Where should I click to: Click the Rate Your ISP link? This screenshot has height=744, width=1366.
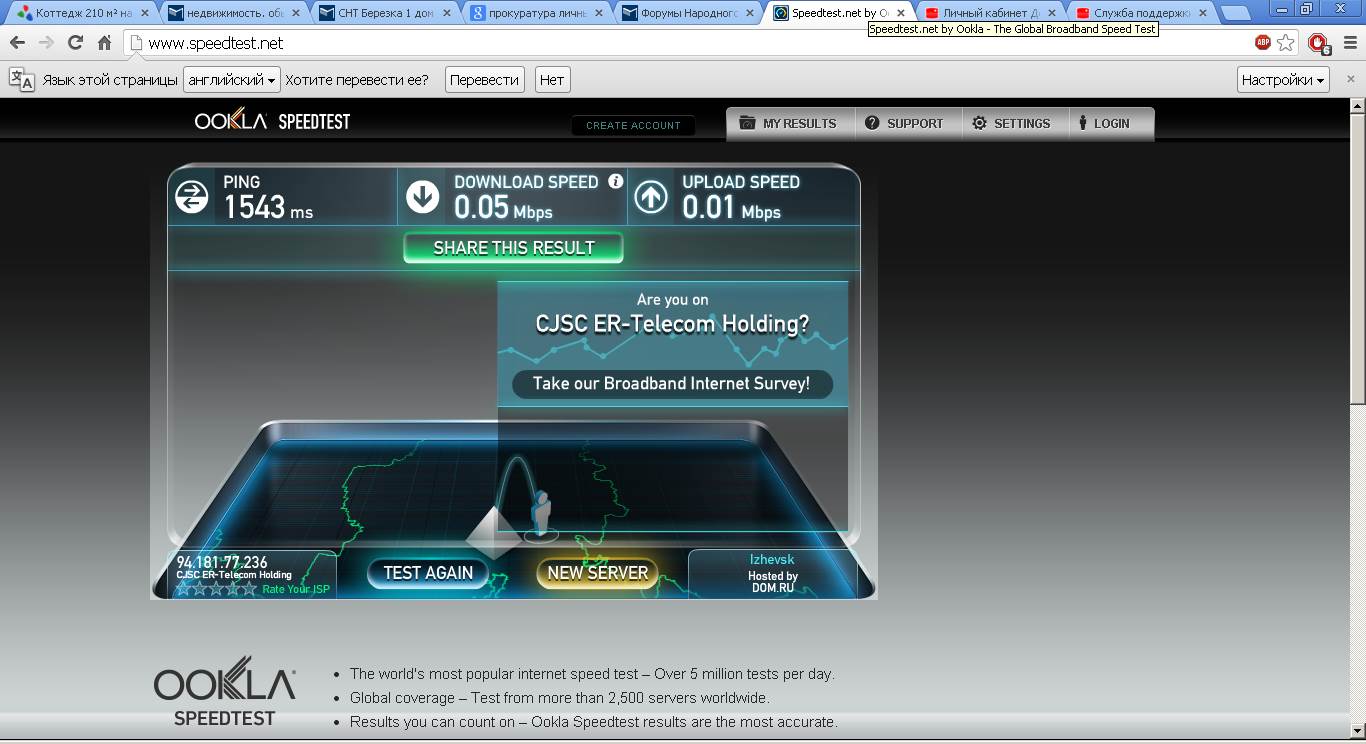(x=296, y=589)
